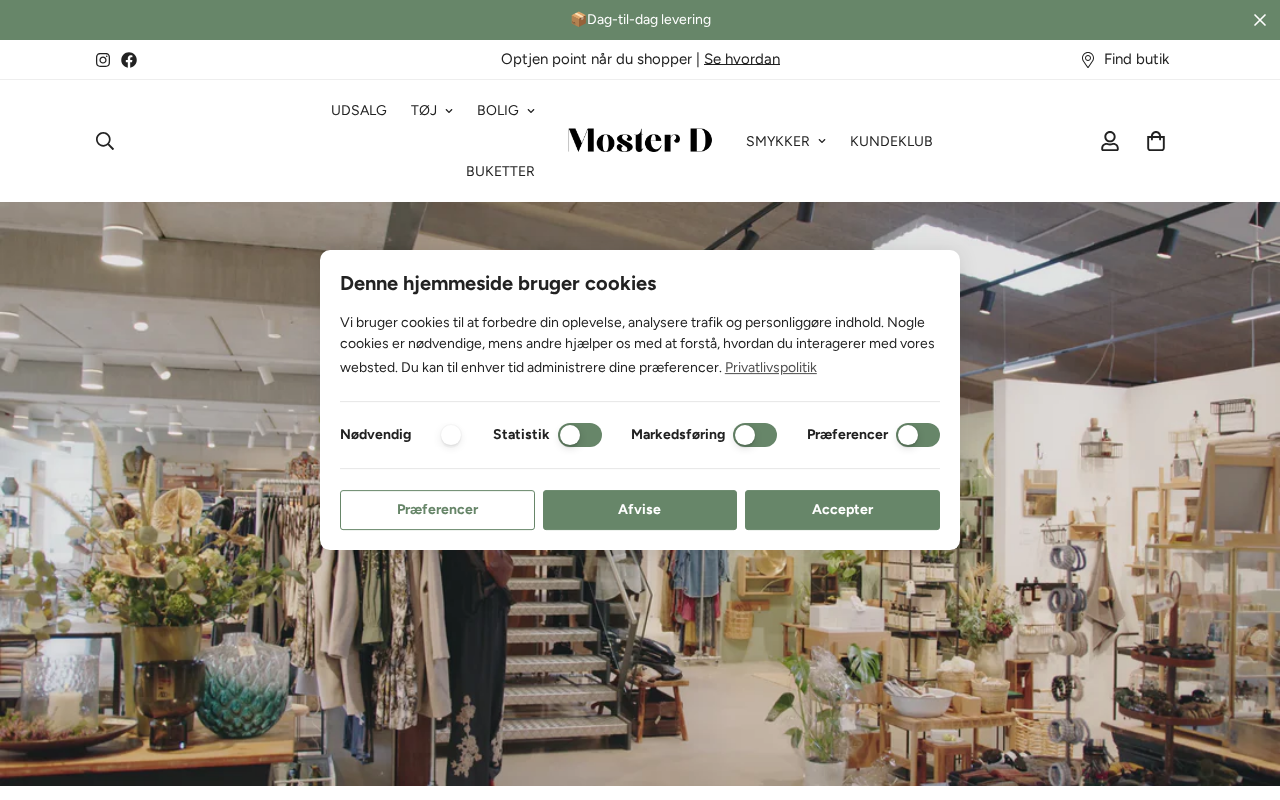This screenshot has width=1280, height=800.
Task: Click the Moster D logo
Action: [640, 140]
